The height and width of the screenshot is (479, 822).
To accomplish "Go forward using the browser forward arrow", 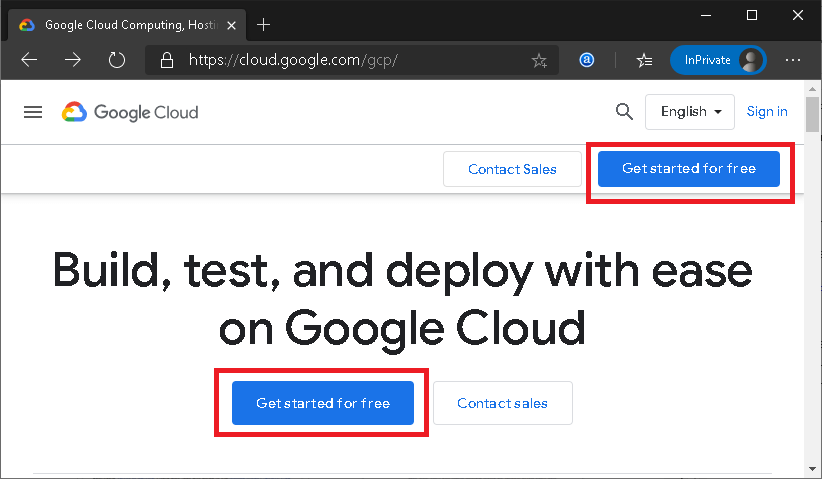I will (x=73, y=60).
